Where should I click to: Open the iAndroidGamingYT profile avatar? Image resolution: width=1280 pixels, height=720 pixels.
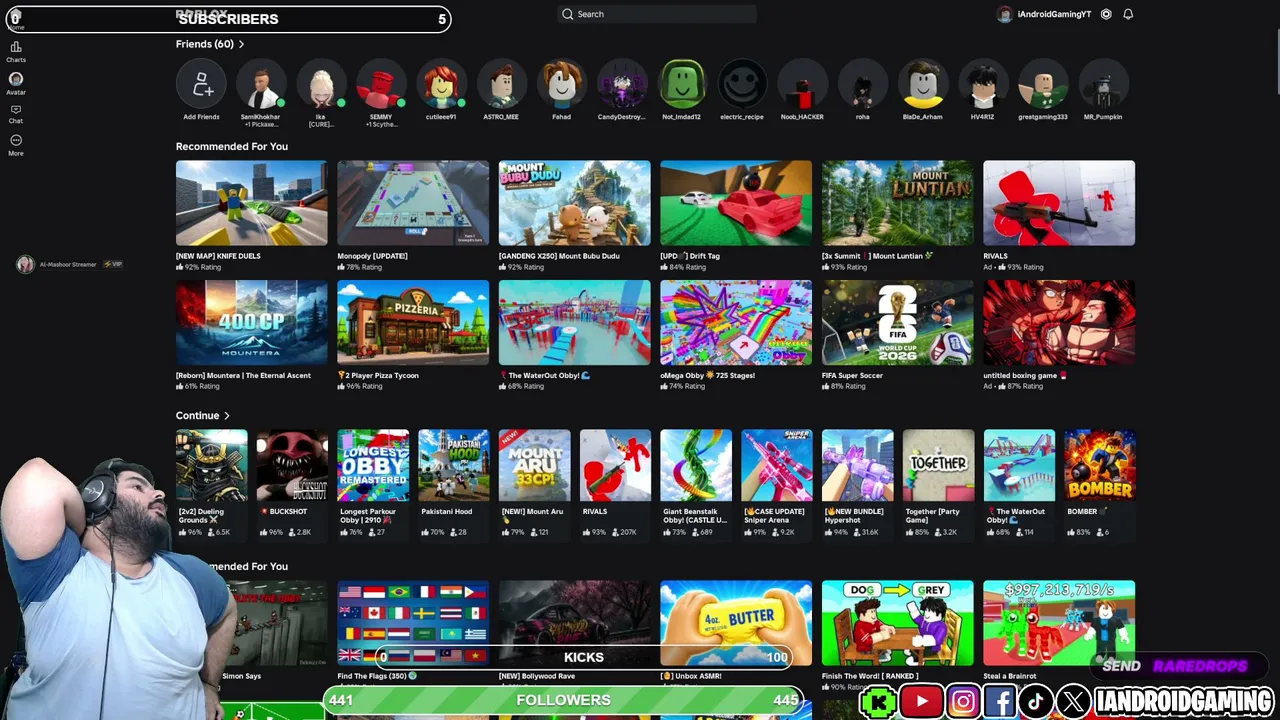[x=1005, y=14]
